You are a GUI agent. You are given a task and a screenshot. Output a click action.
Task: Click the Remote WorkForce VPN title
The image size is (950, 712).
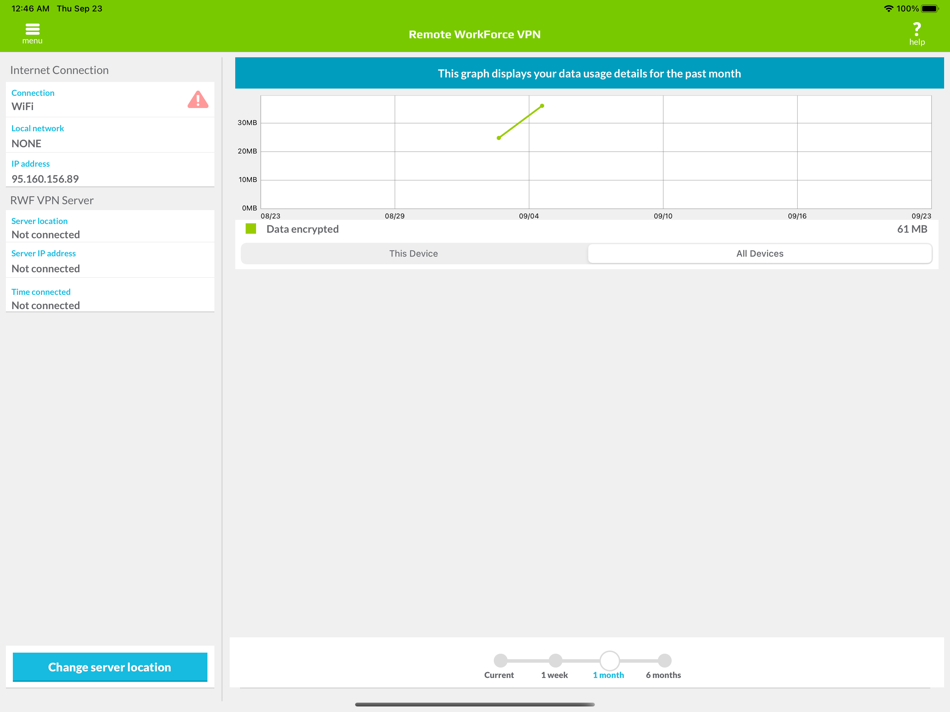tap(474, 35)
